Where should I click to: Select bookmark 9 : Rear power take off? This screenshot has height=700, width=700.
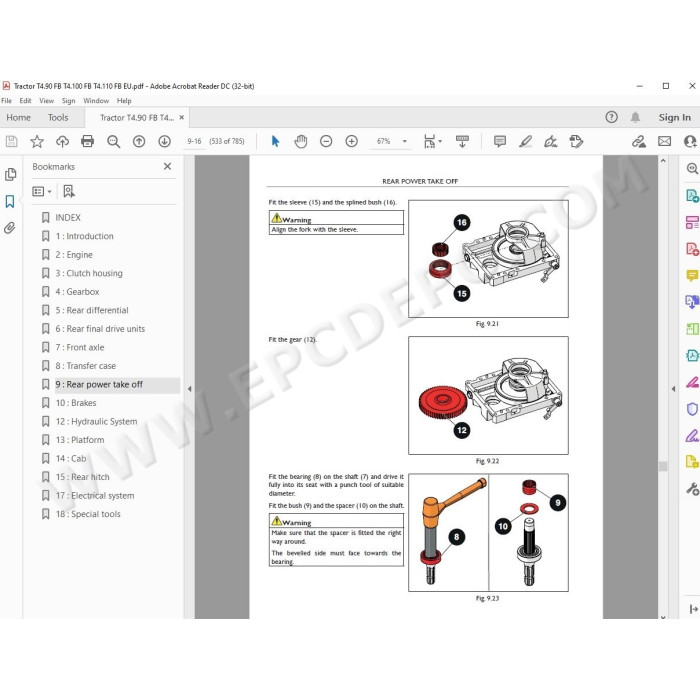[99, 384]
